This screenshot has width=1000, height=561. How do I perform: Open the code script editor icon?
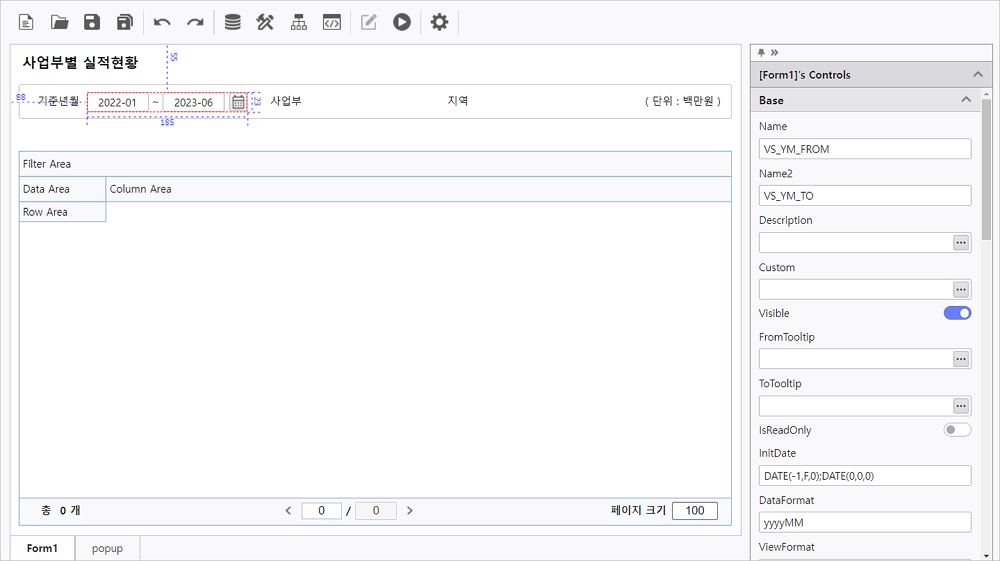click(332, 22)
